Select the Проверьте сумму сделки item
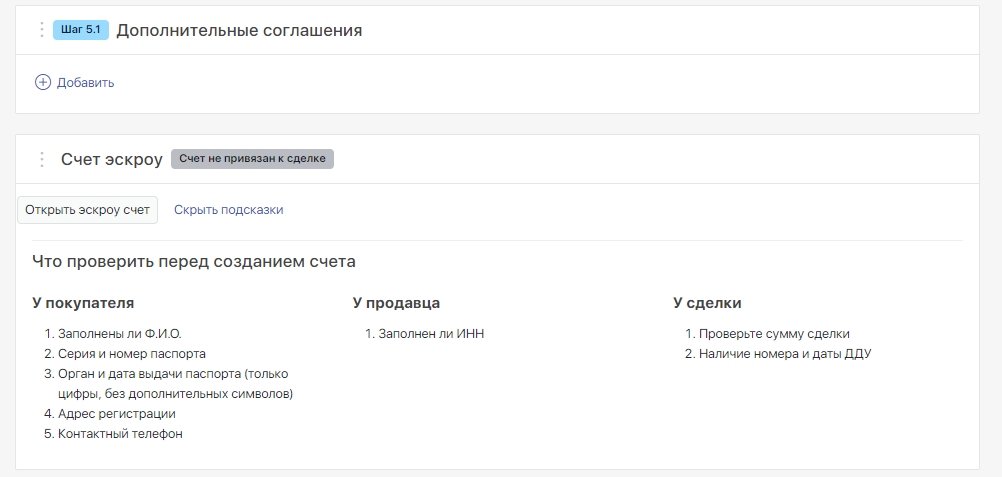 tap(773, 334)
